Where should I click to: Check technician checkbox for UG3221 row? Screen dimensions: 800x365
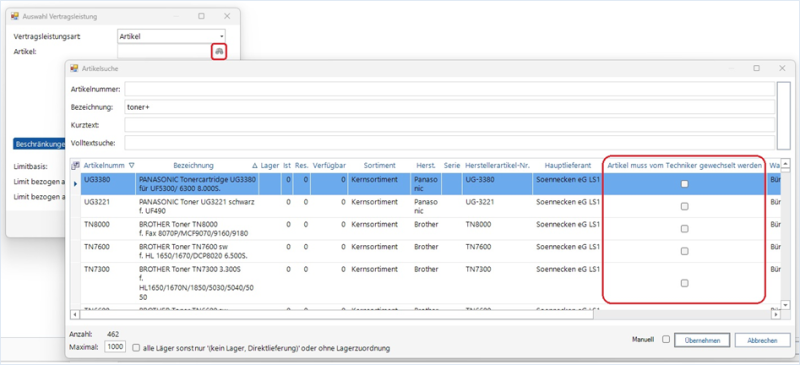point(685,206)
